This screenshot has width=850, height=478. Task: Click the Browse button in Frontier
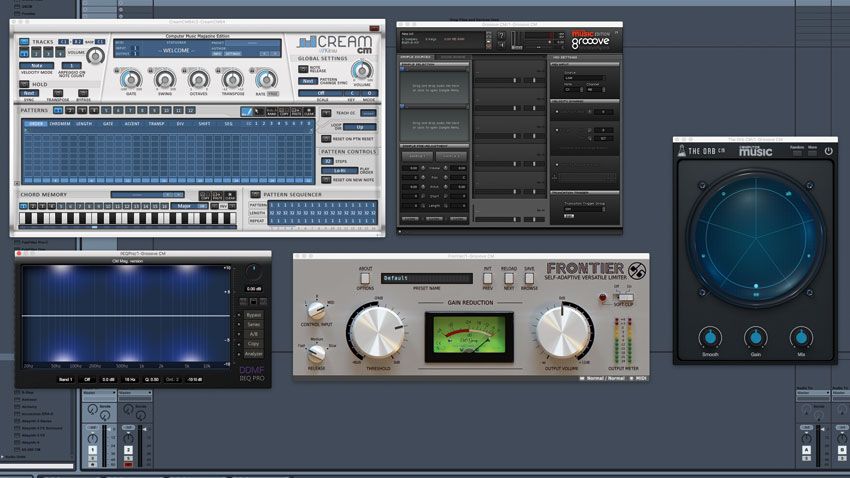[x=529, y=278]
